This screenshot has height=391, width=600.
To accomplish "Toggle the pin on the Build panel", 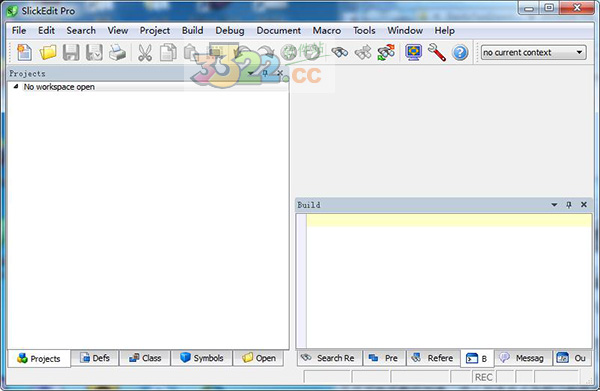I will [x=569, y=205].
